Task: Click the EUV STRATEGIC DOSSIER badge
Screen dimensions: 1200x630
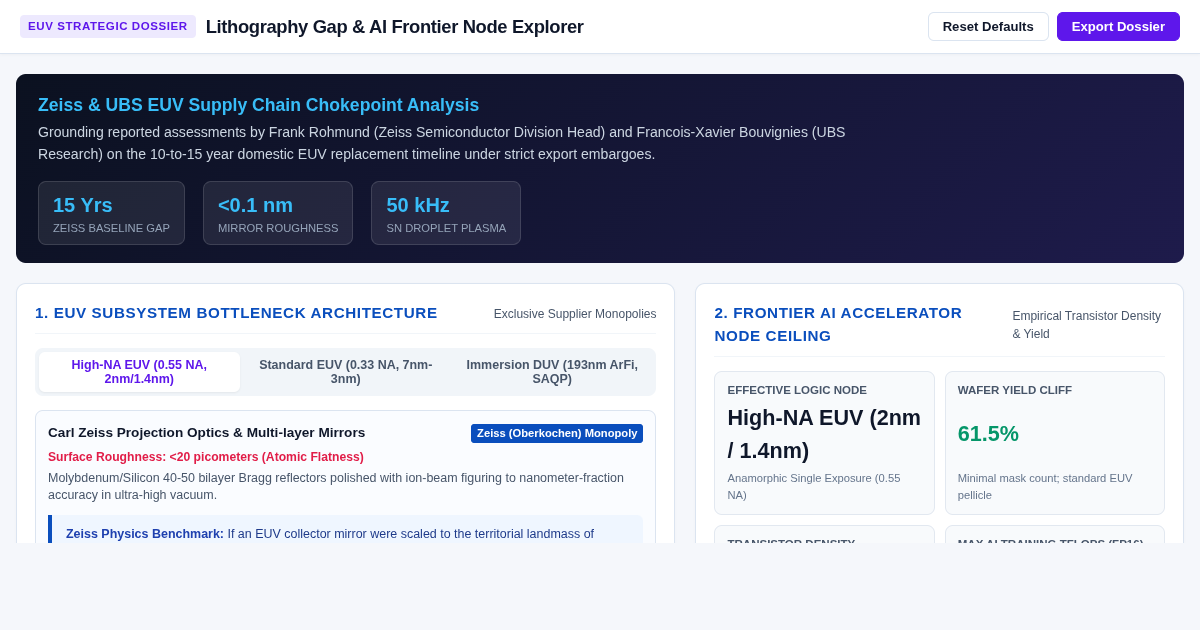Action: point(108,26)
